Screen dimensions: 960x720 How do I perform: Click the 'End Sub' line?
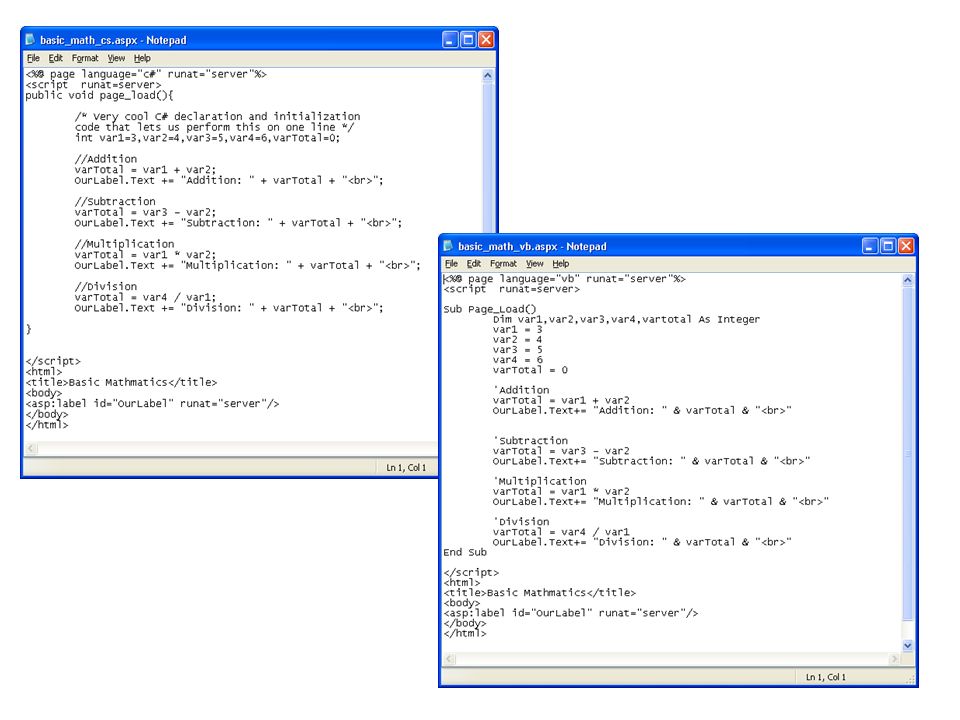[465, 552]
